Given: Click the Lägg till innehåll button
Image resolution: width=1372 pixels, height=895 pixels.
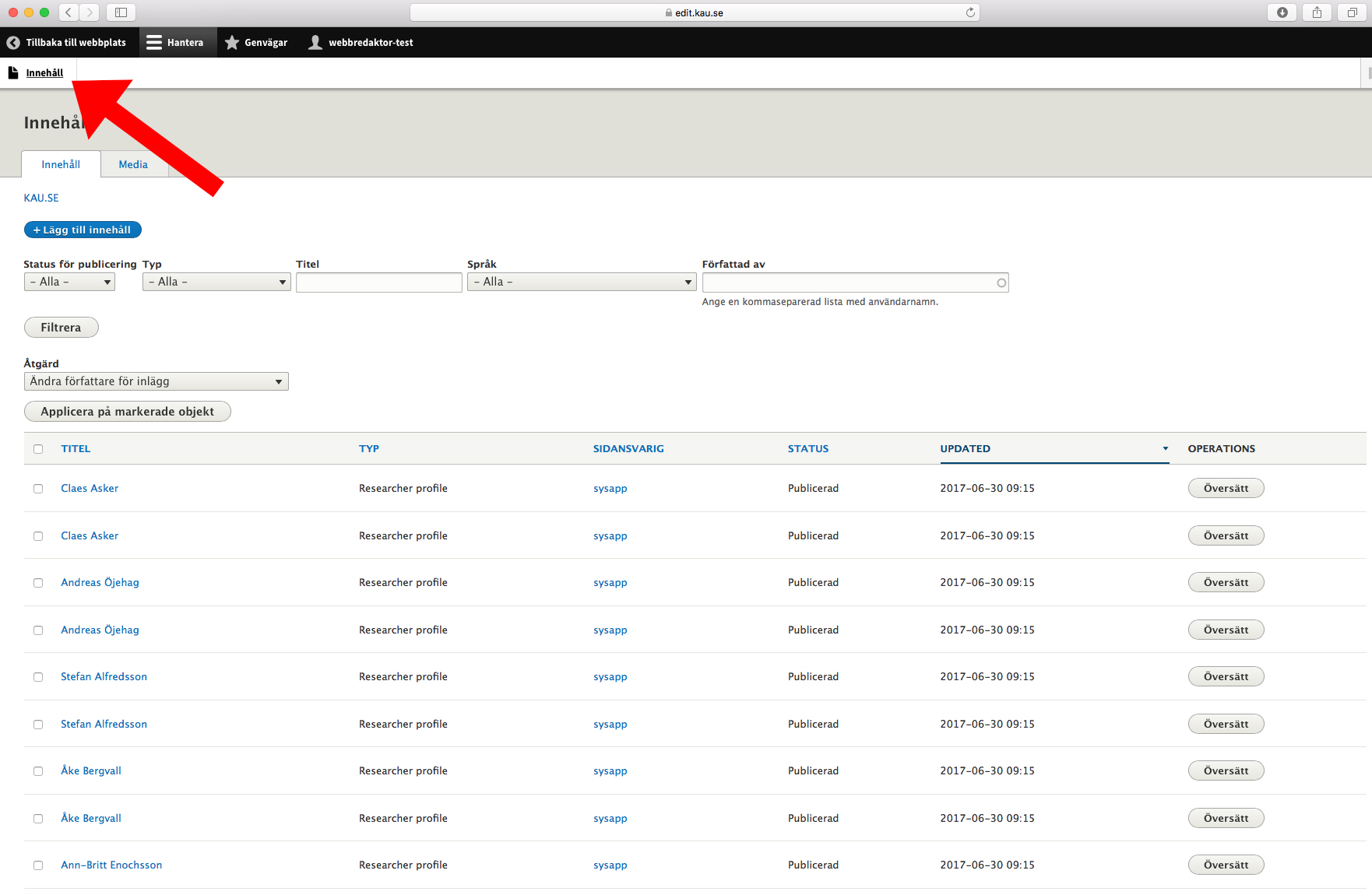Looking at the screenshot, I should [83, 230].
